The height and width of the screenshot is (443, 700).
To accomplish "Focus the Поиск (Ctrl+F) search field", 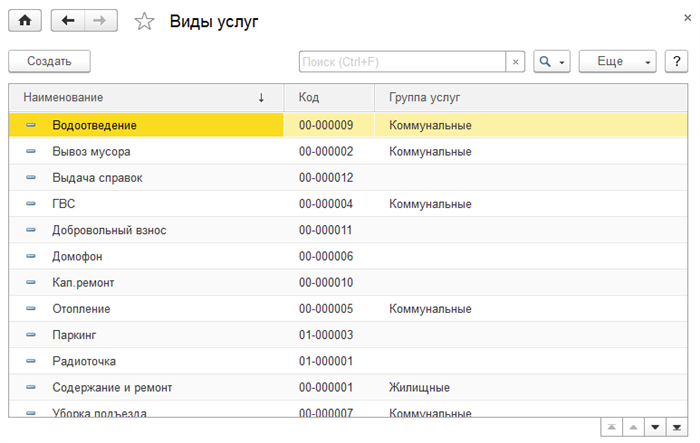I will (x=402, y=62).
